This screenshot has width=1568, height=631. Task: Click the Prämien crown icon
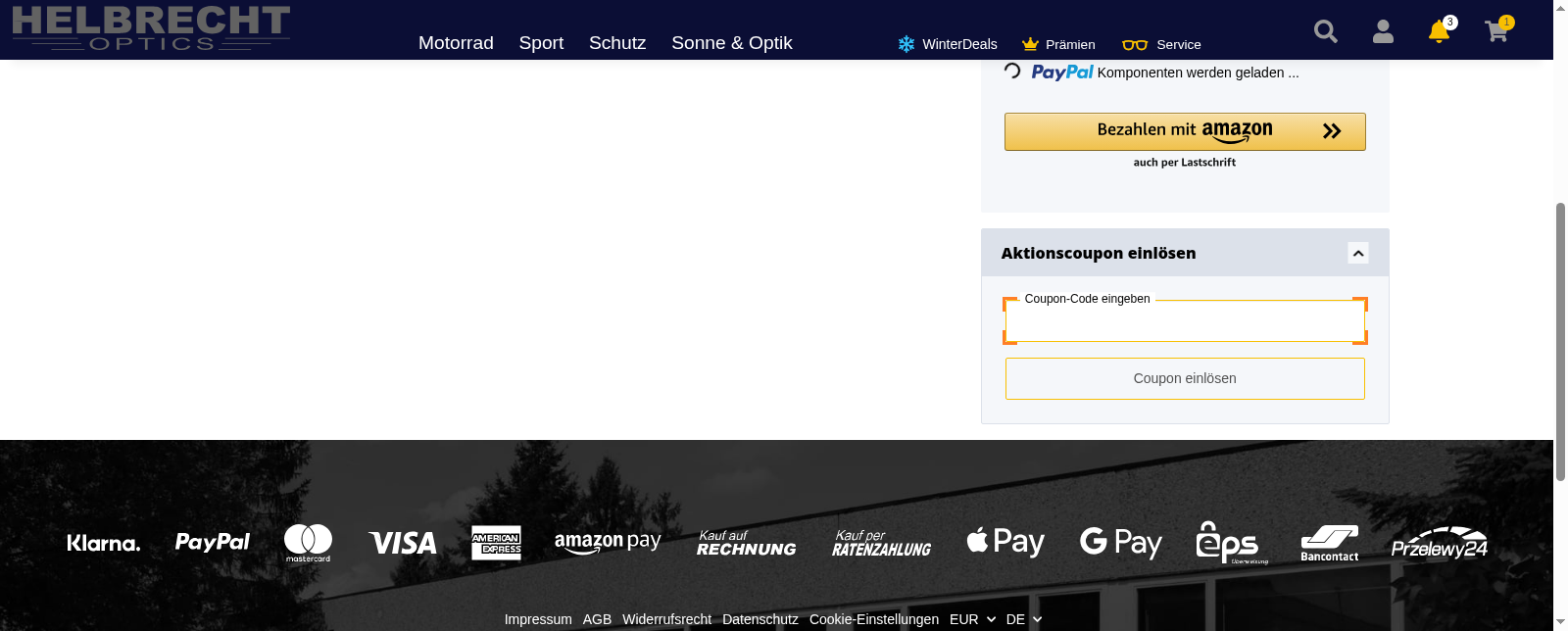coord(1030,44)
